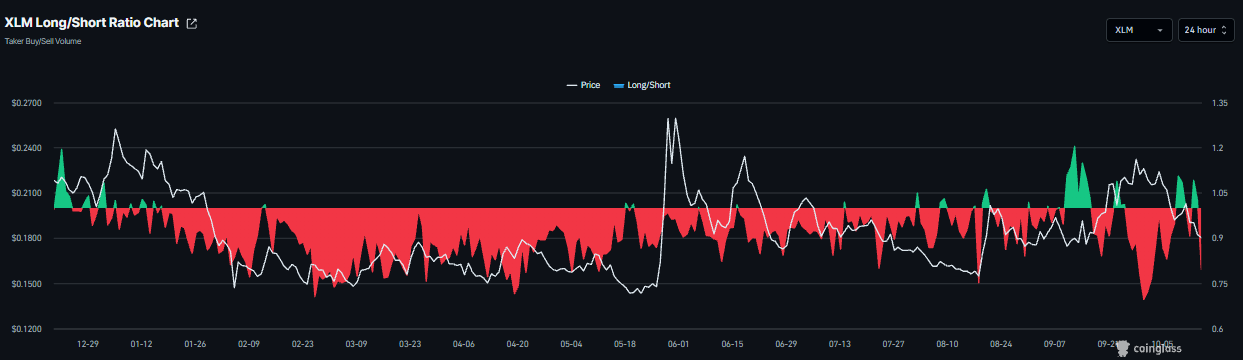Click the 08-24 date label
This screenshot has height=360, width=1243.
coord(1000,344)
